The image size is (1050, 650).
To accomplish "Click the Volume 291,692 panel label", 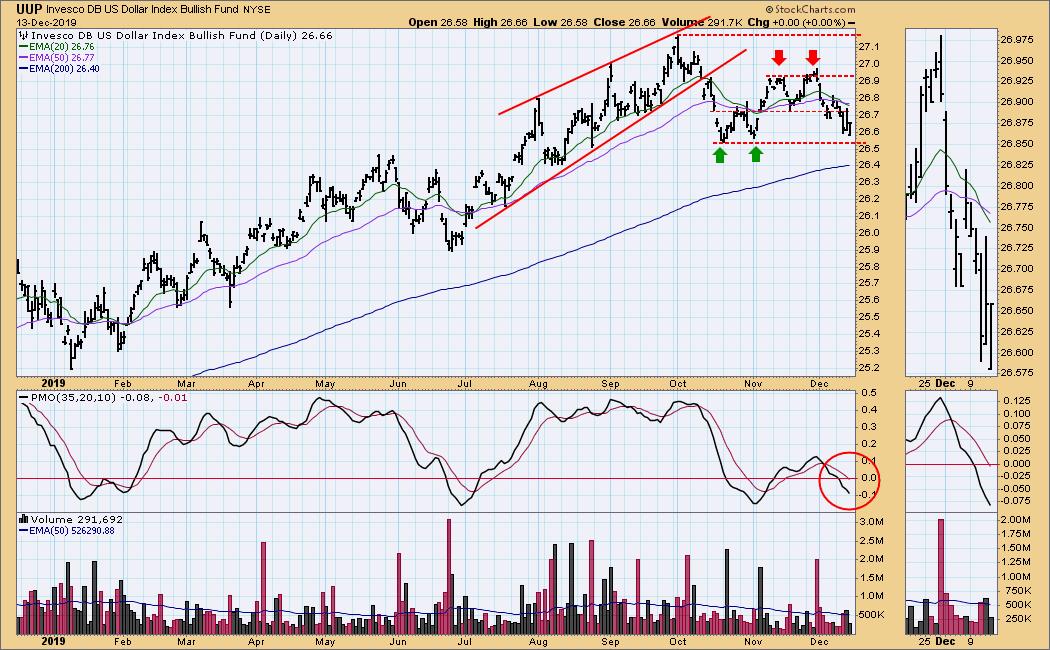I will click(64, 520).
